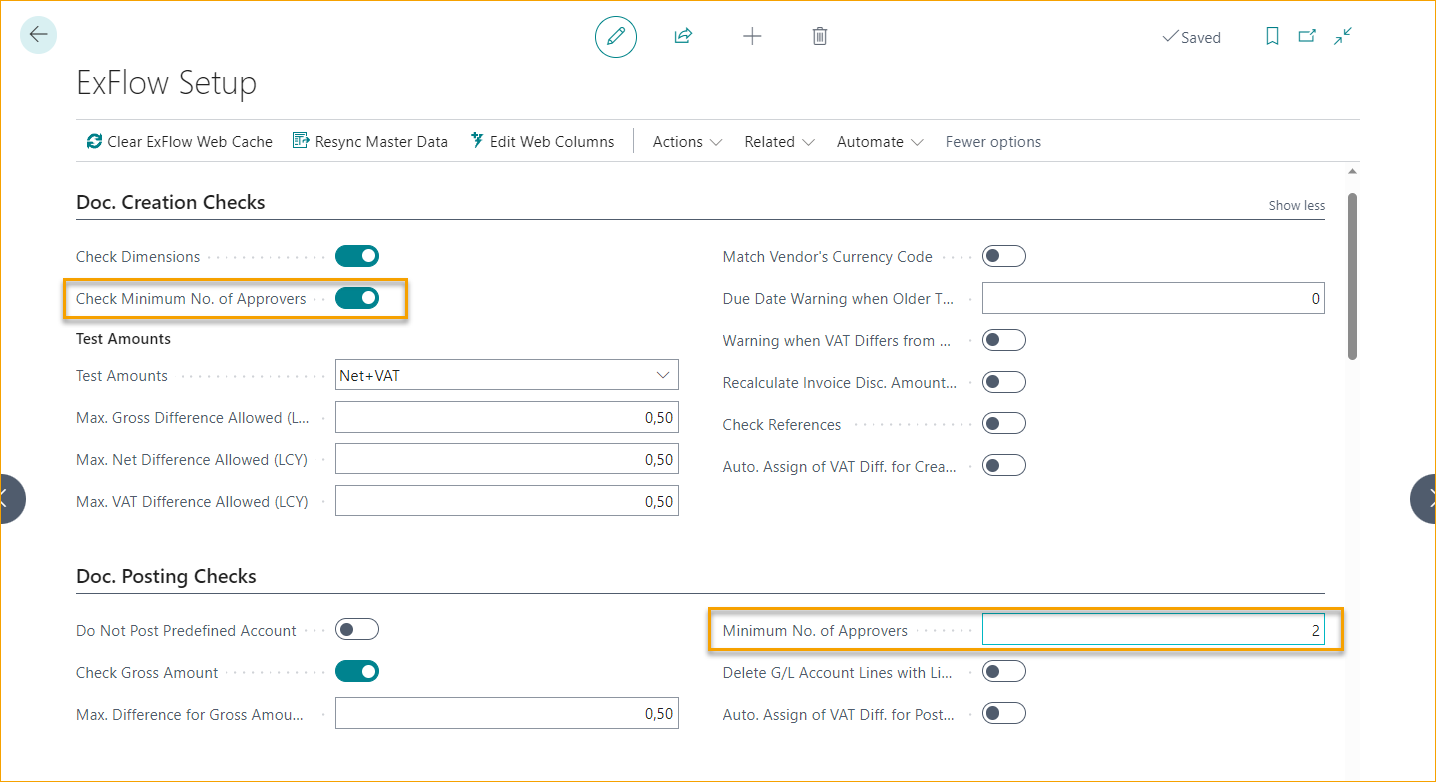Viewport: 1436px width, 782px height.
Task: Collapse Doc. Posting Checks section header
Action: pos(166,576)
